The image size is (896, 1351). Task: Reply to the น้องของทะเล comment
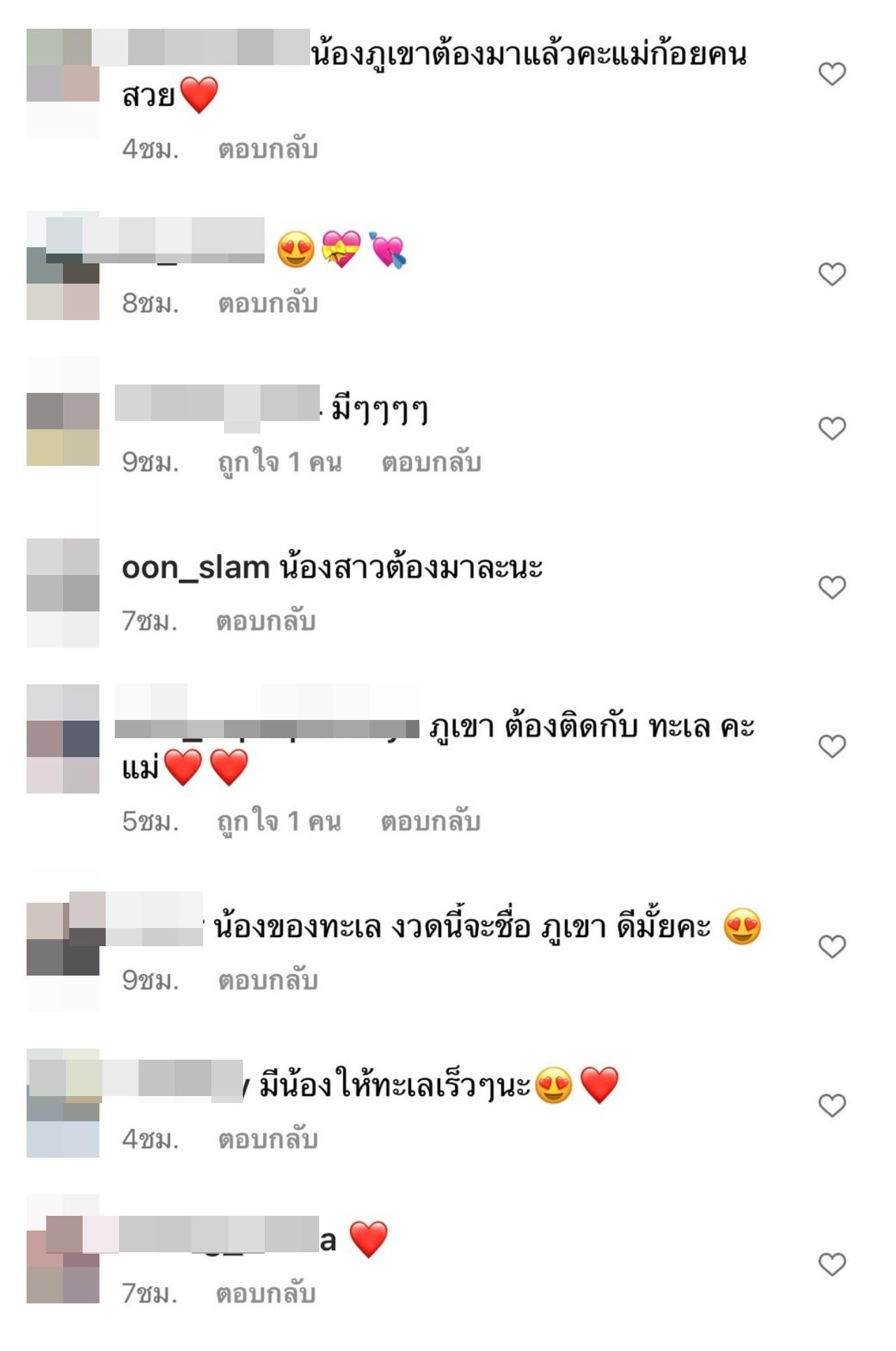tap(268, 981)
